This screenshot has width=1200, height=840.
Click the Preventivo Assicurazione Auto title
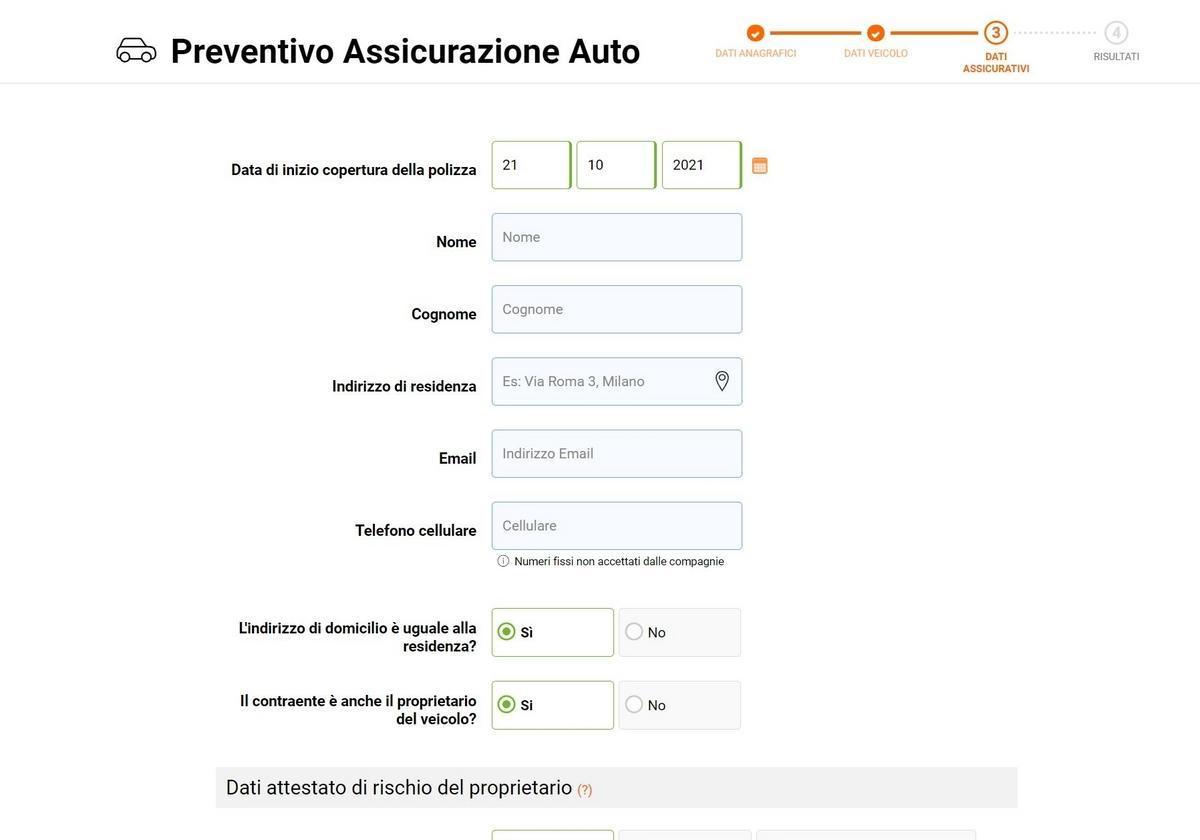pyautogui.click(x=405, y=51)
